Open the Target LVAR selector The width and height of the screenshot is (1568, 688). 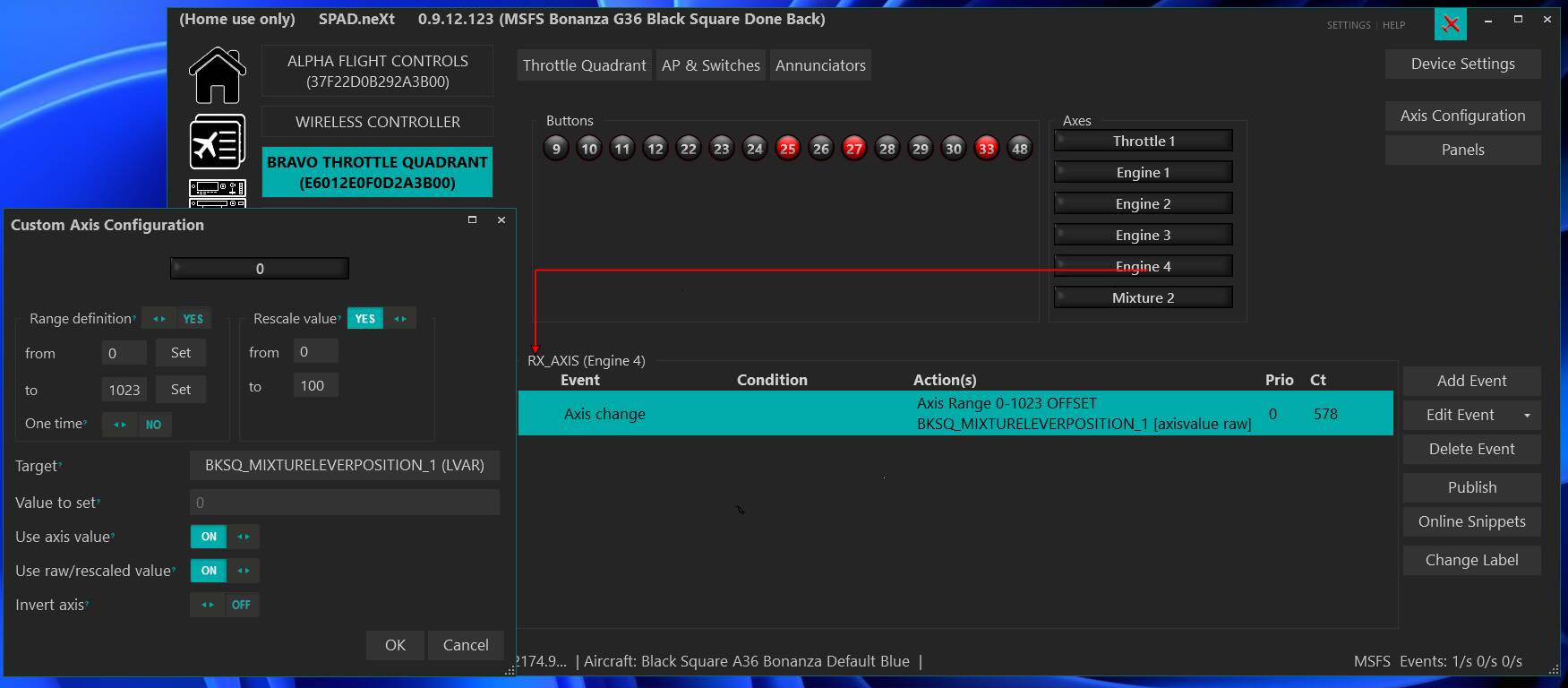click(345, 466)
